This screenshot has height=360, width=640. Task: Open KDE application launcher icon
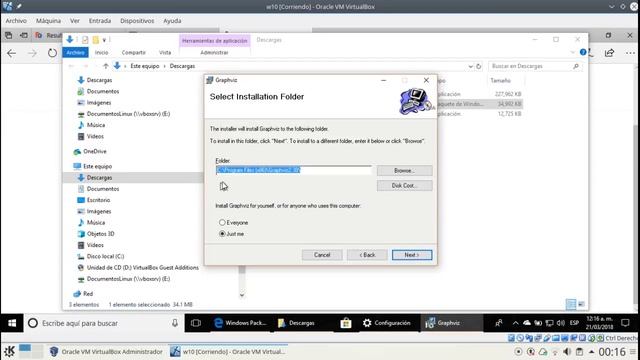(x=9, y=351)
